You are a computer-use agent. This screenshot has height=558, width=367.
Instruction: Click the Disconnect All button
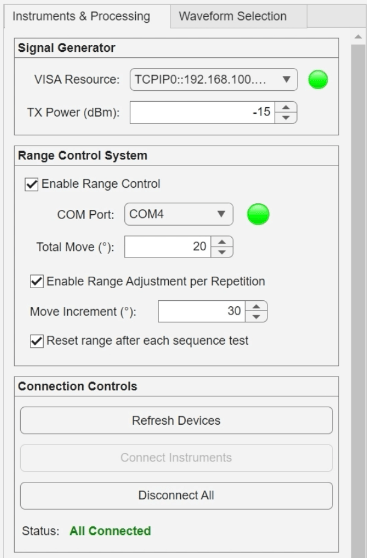click(176, 495)
